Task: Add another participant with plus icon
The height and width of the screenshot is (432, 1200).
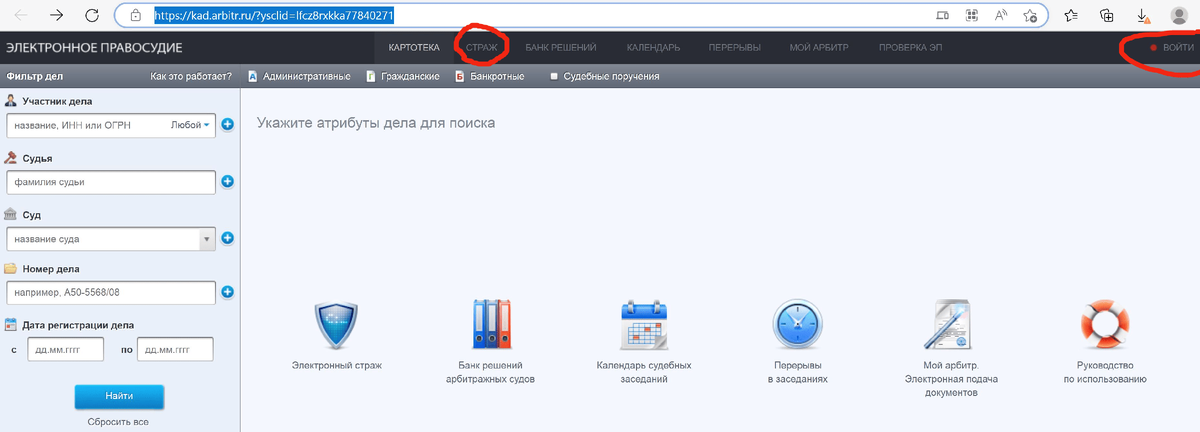Action: 227,125
